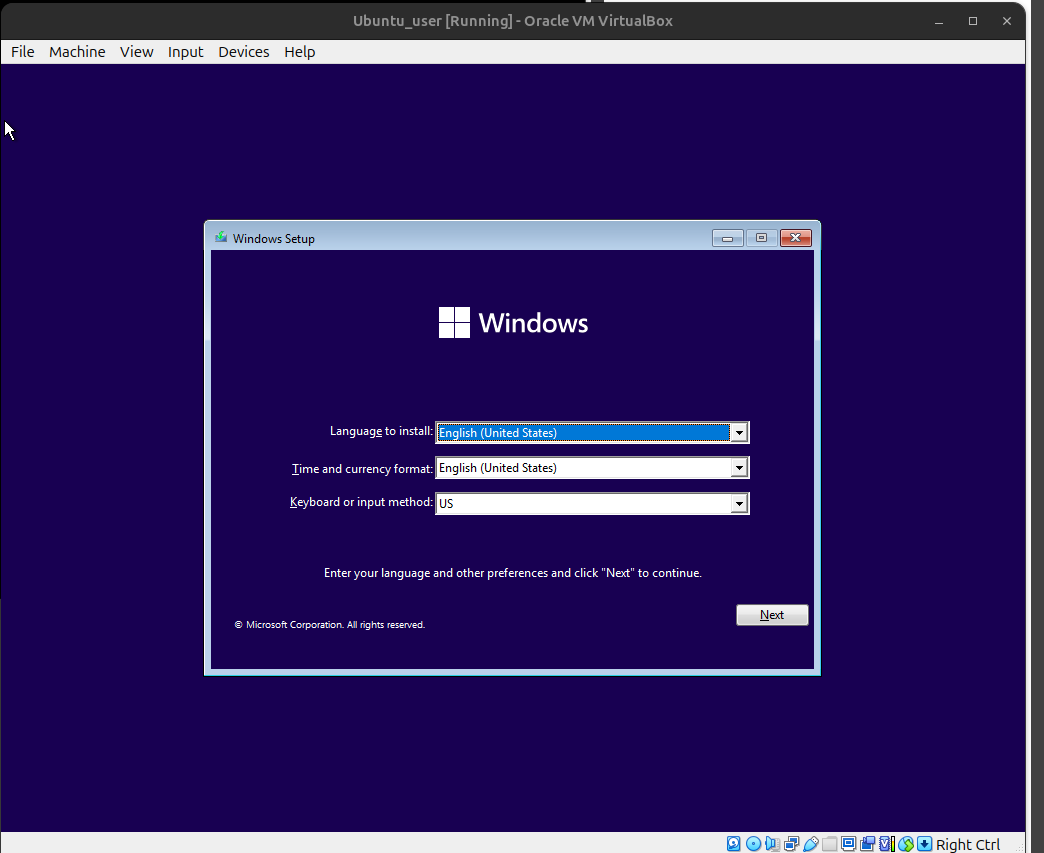Image resolution: width=1044 pixels, height=853 pixels.
Task: Maximize the VirtualBox window
Action: 973,21
